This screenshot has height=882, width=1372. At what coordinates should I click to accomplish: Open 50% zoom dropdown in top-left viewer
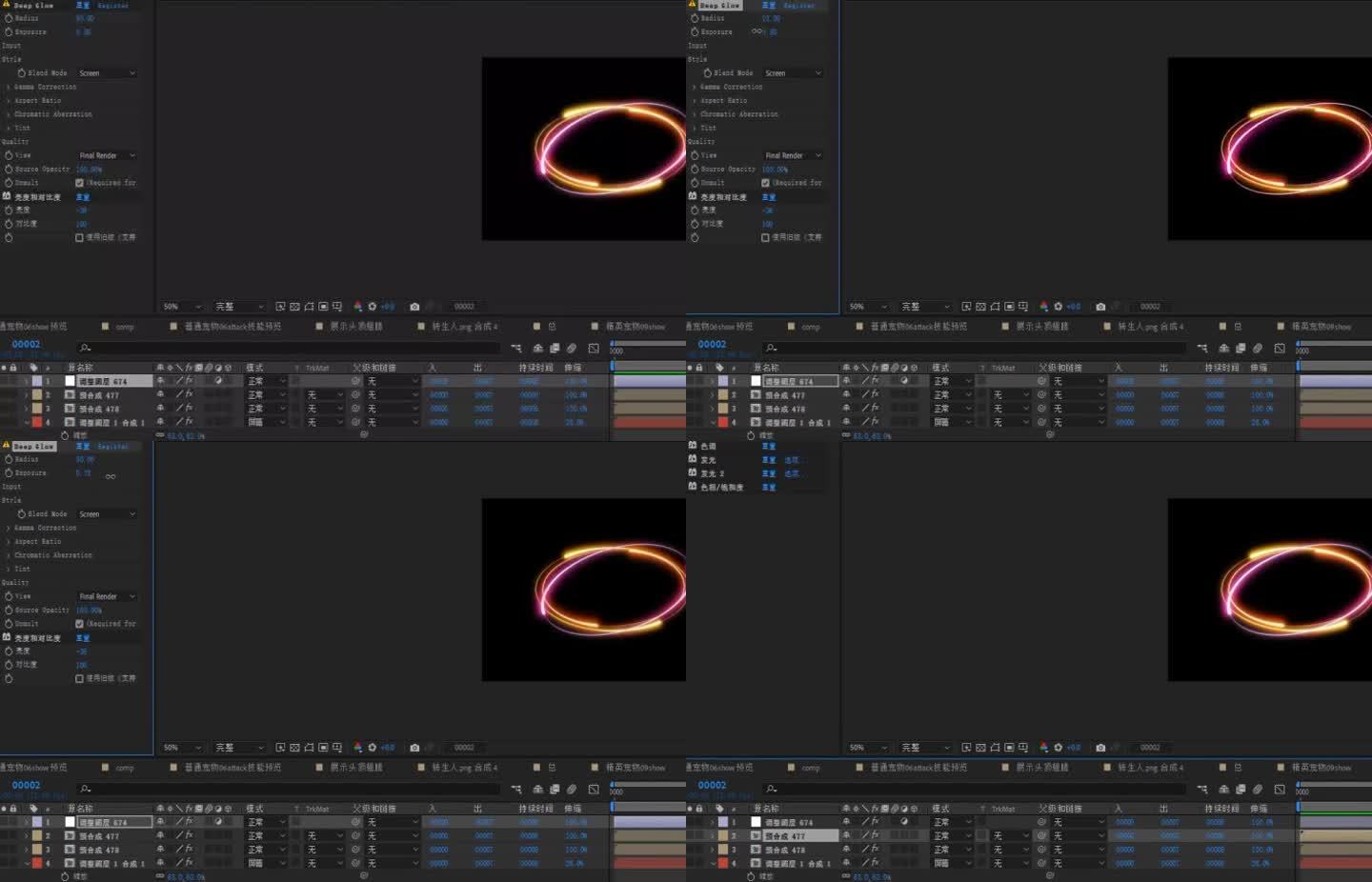coord(183,307)
